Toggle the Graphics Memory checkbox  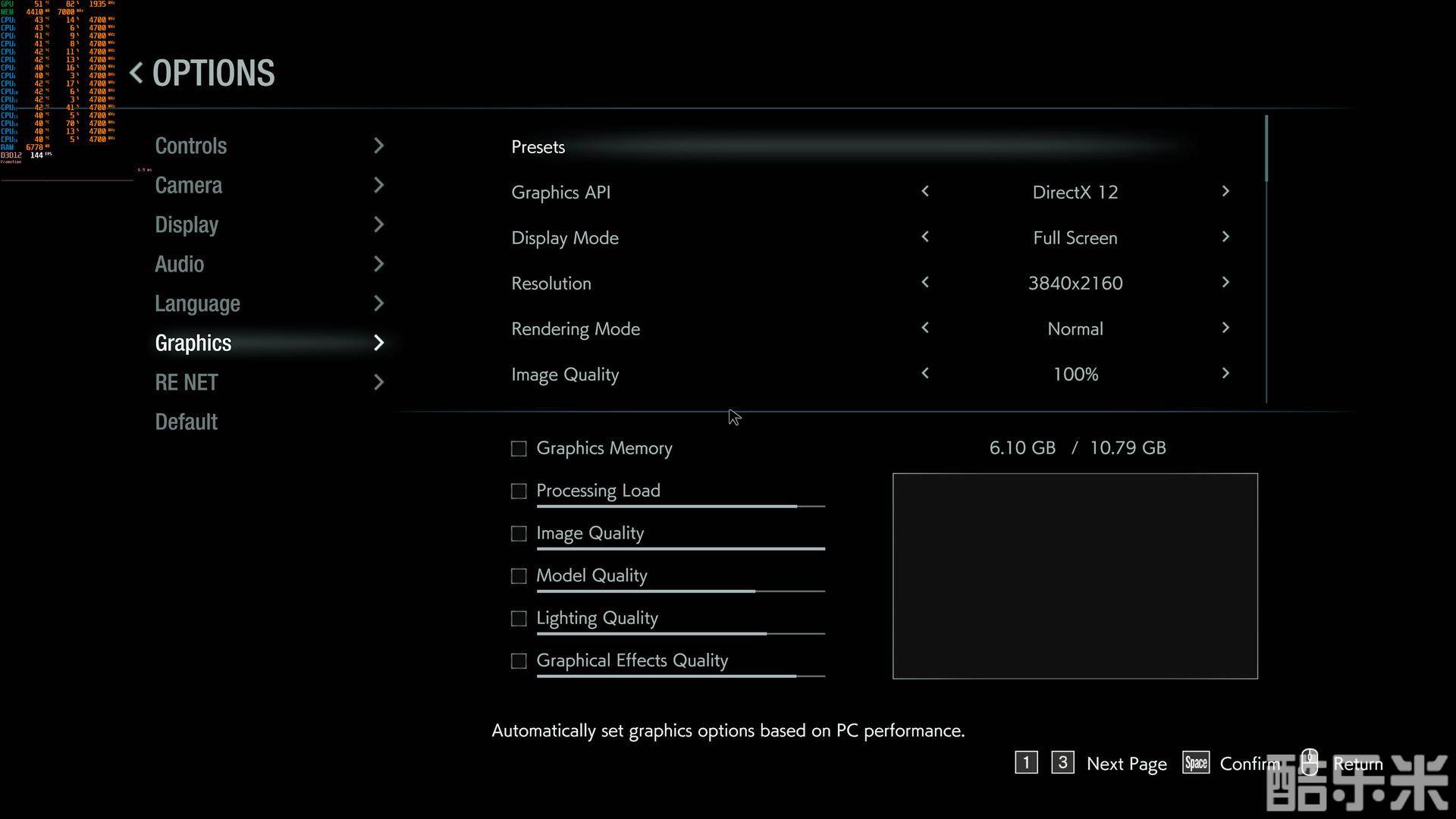click(x=519, y=449)
